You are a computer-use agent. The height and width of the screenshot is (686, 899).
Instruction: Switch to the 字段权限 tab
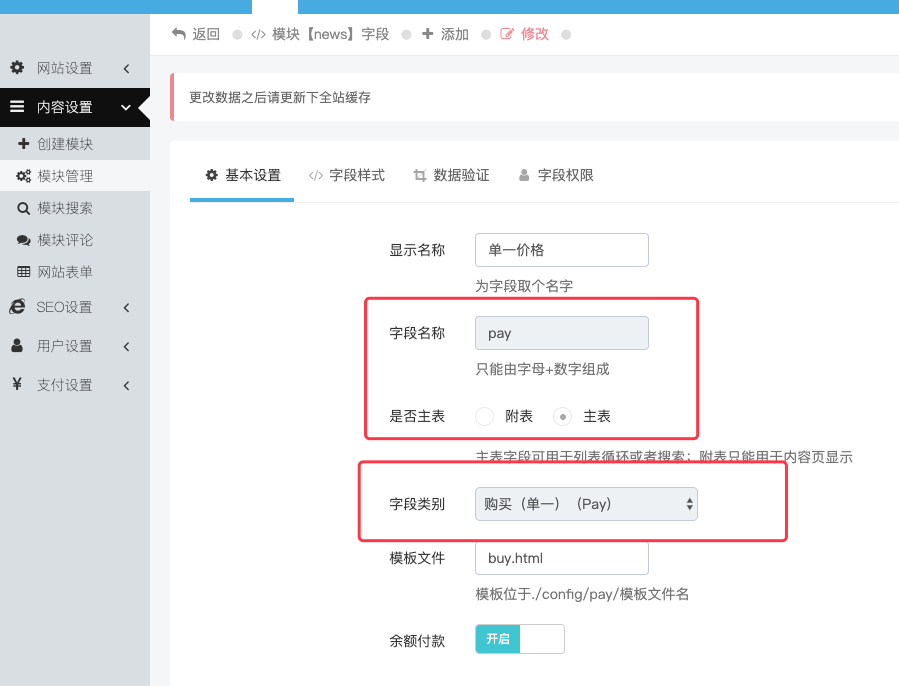tap(556, 176)
